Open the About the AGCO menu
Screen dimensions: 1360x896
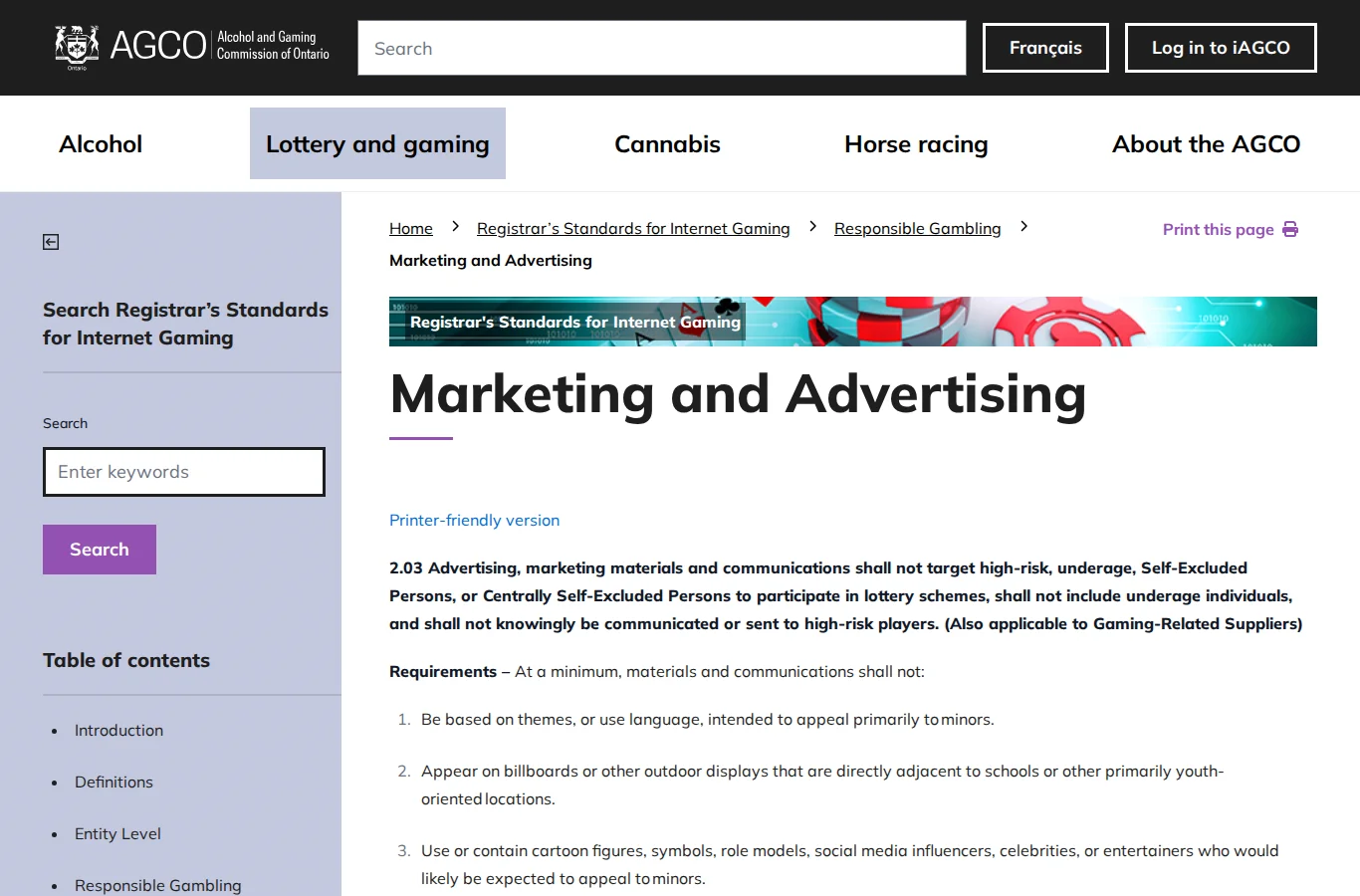[1206, 144]
